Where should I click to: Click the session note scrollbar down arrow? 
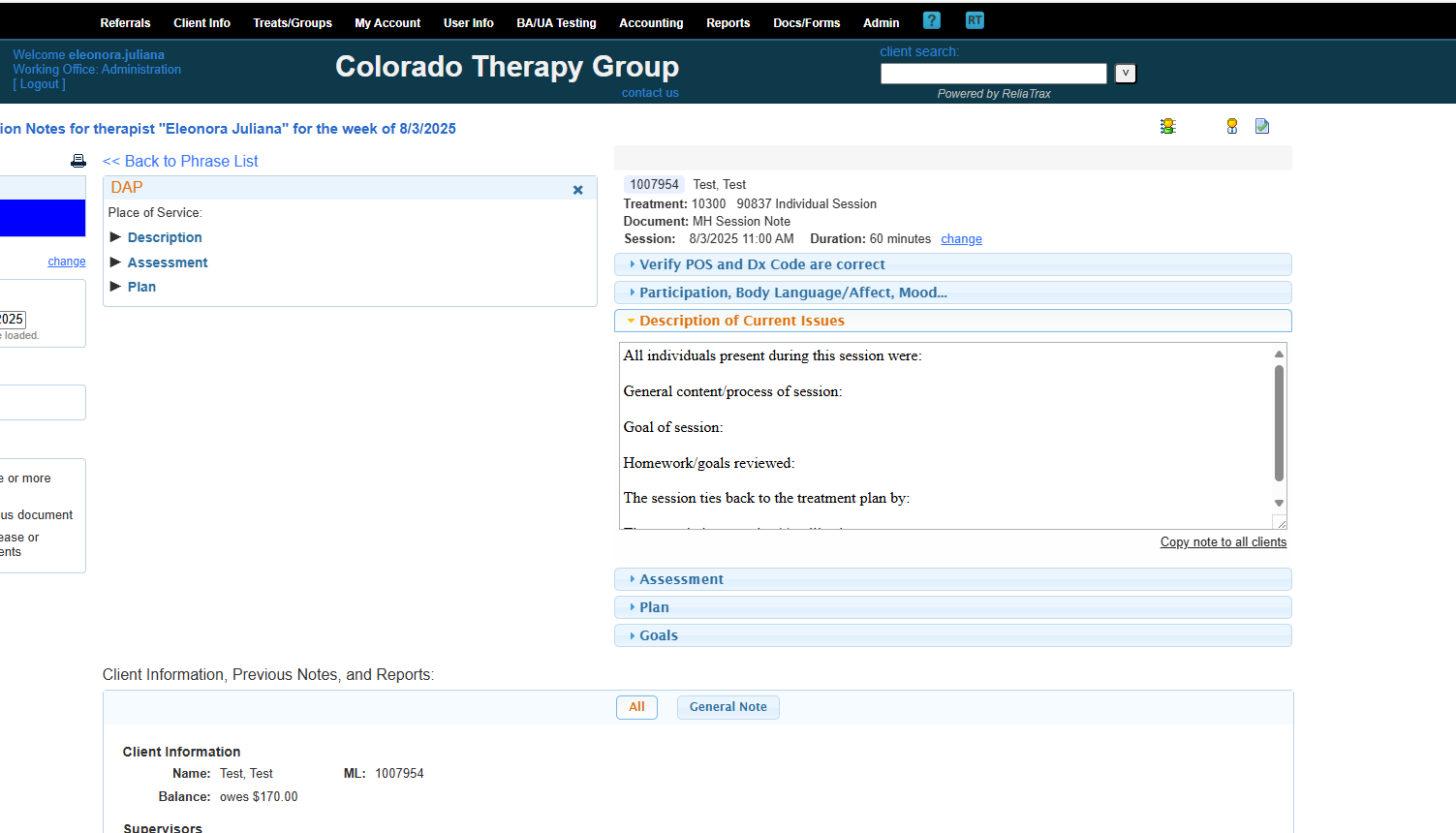1279,503
